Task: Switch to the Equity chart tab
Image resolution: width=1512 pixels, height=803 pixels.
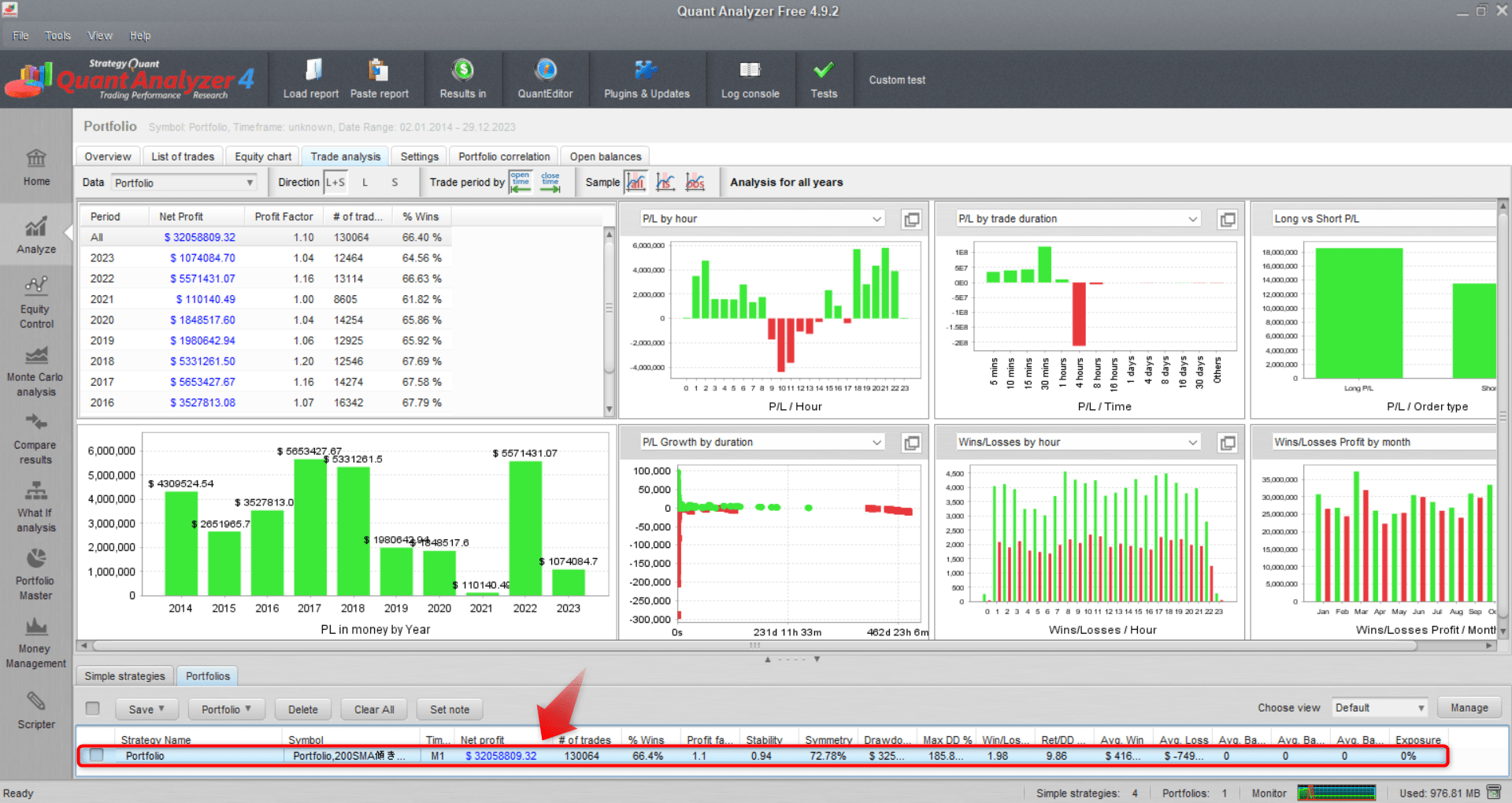Action: coord(262,156)
